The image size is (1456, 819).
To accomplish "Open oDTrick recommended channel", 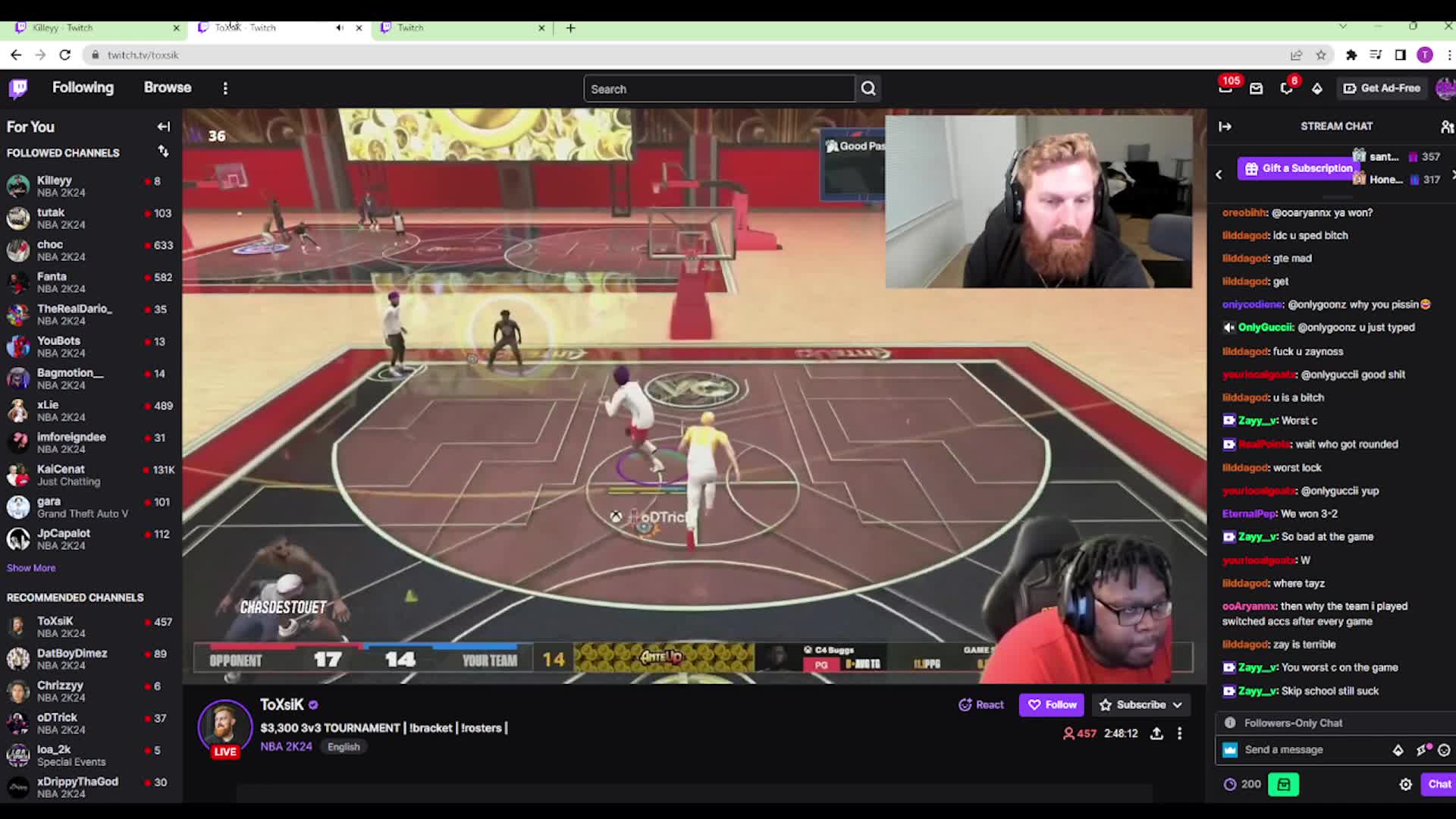I will pos(91,723).
